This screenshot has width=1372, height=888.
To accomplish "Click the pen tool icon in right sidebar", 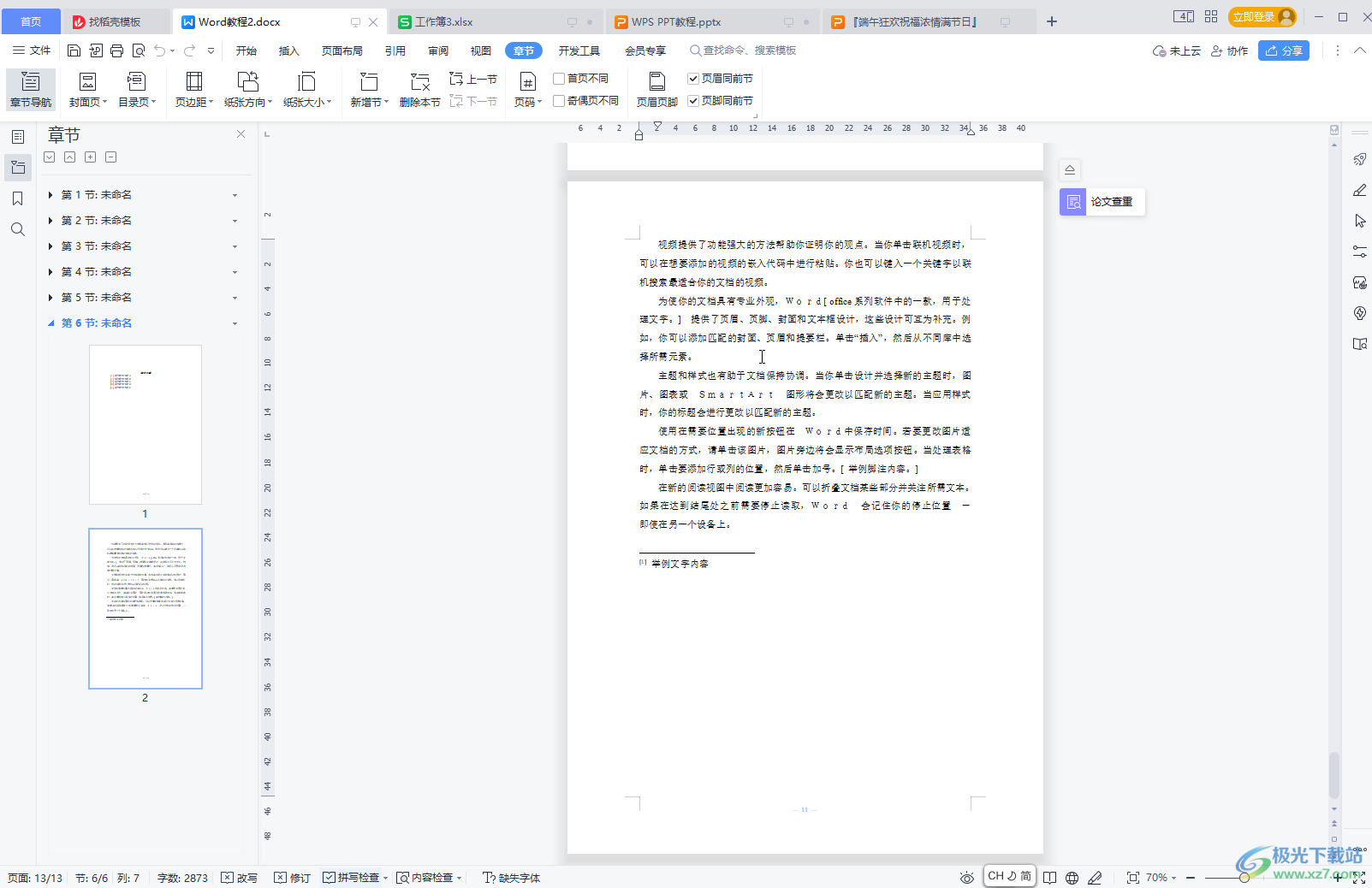I will [x=1359, y=190].
